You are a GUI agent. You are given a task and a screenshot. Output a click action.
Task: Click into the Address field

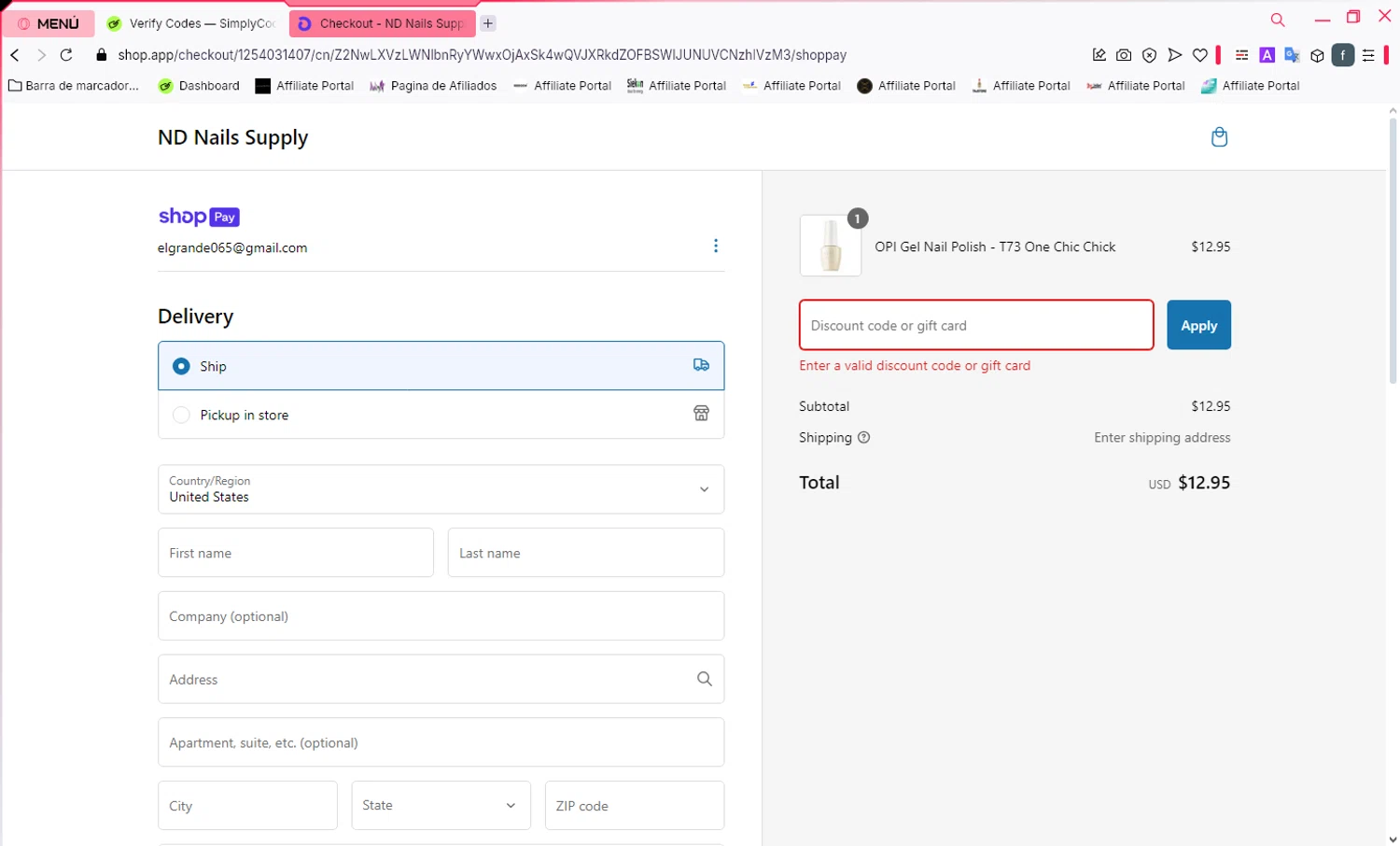point(441,679)
